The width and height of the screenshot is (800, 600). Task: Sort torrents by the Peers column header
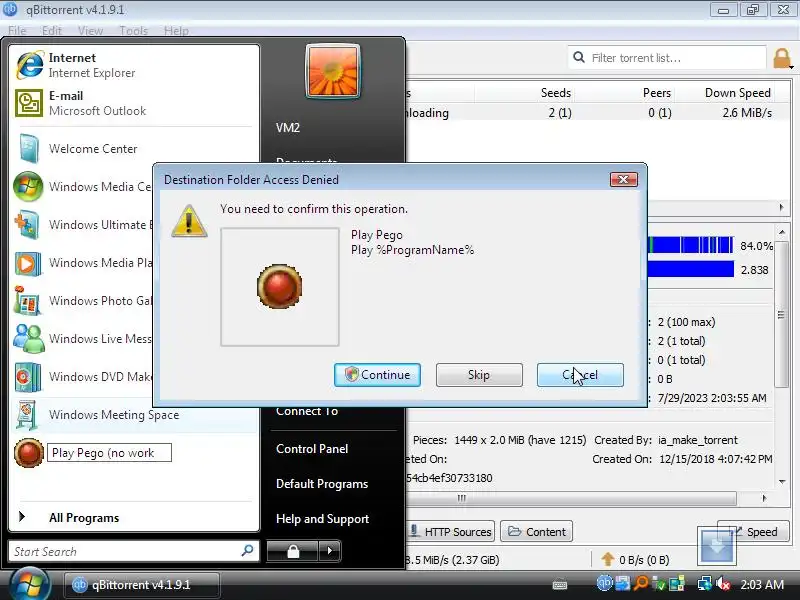[656, 93]
